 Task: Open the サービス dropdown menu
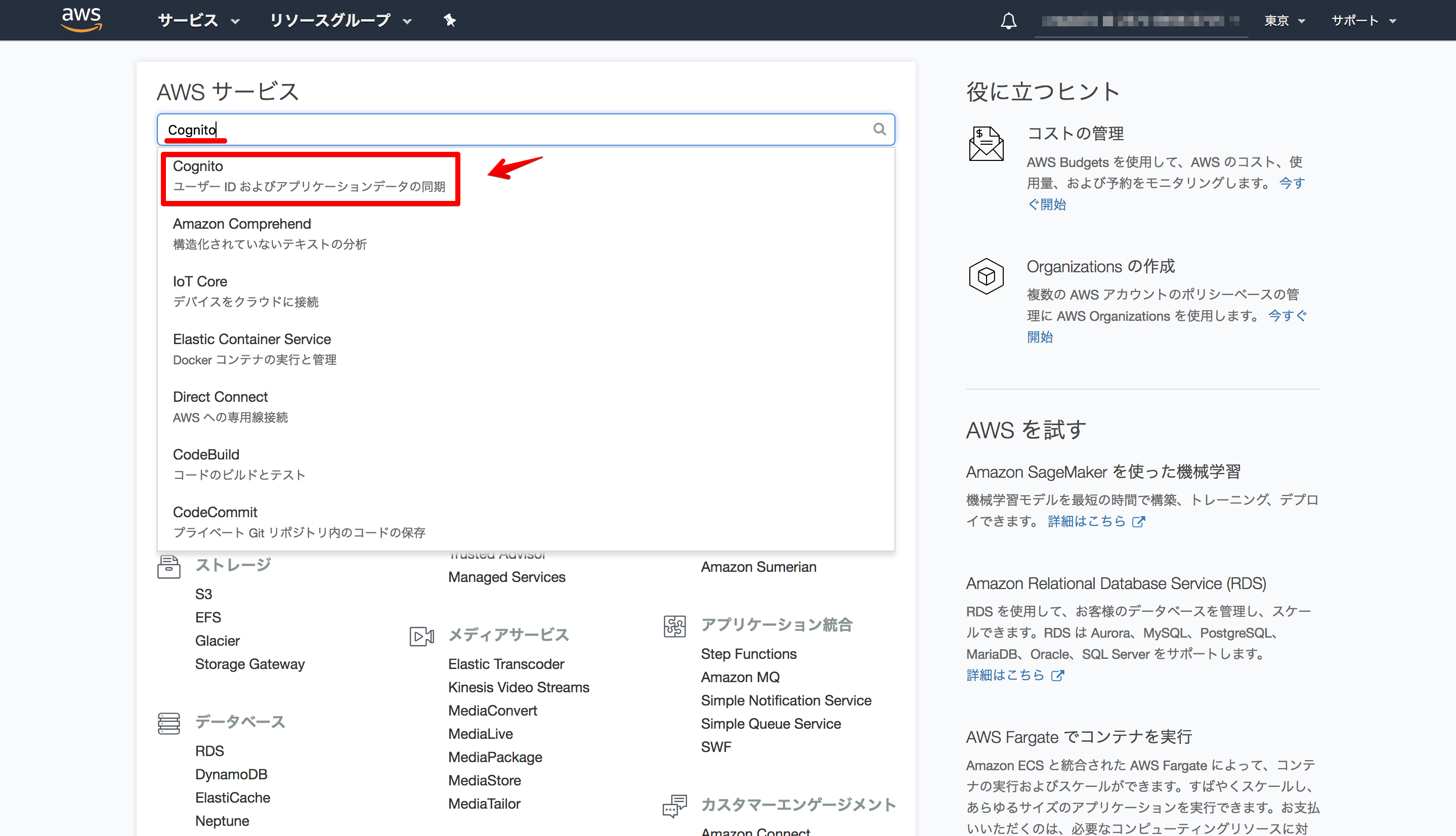click(x=199, y=21)
